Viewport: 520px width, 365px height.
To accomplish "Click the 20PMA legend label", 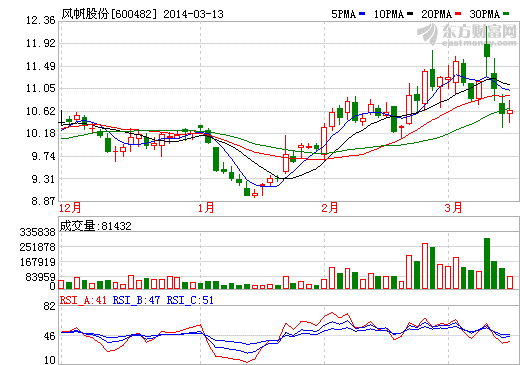I will coord(437,14).
